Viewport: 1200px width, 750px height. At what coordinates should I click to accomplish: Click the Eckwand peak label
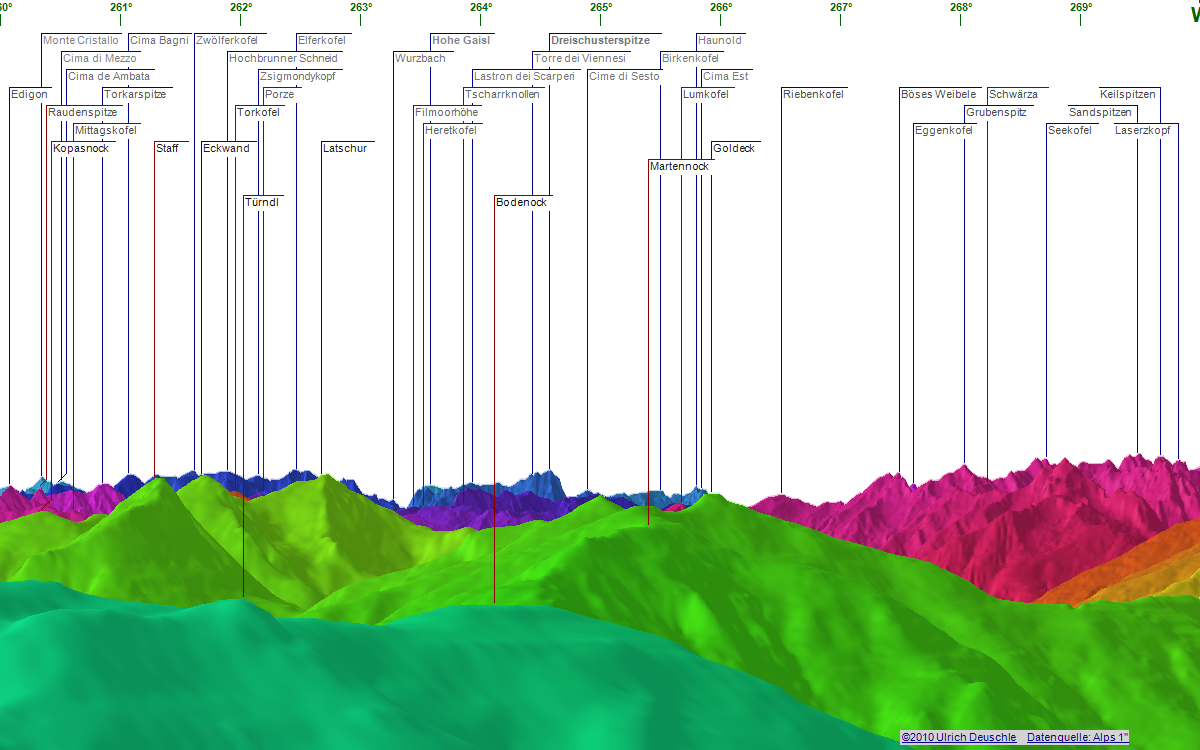tap(226, 149)
